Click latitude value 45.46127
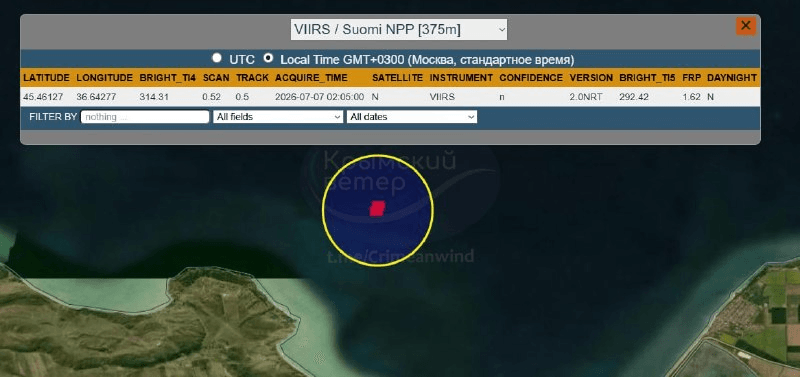The width and height of the screenshot is (800, 377). click(43, 96)
